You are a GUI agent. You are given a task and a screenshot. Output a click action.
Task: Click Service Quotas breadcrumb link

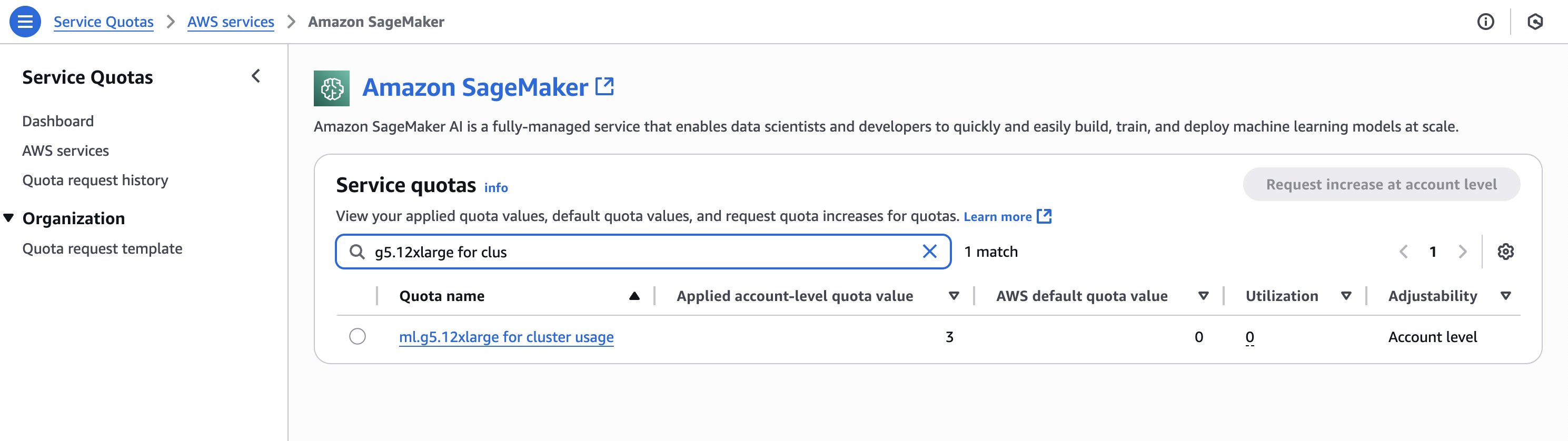pos(104,22)
